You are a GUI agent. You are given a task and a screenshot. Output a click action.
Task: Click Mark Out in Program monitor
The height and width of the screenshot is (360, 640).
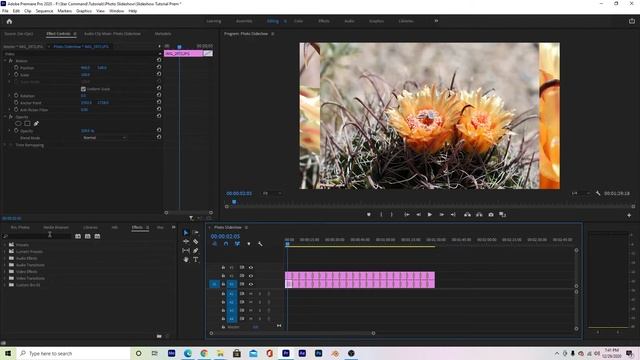click(x=391, y=214)
